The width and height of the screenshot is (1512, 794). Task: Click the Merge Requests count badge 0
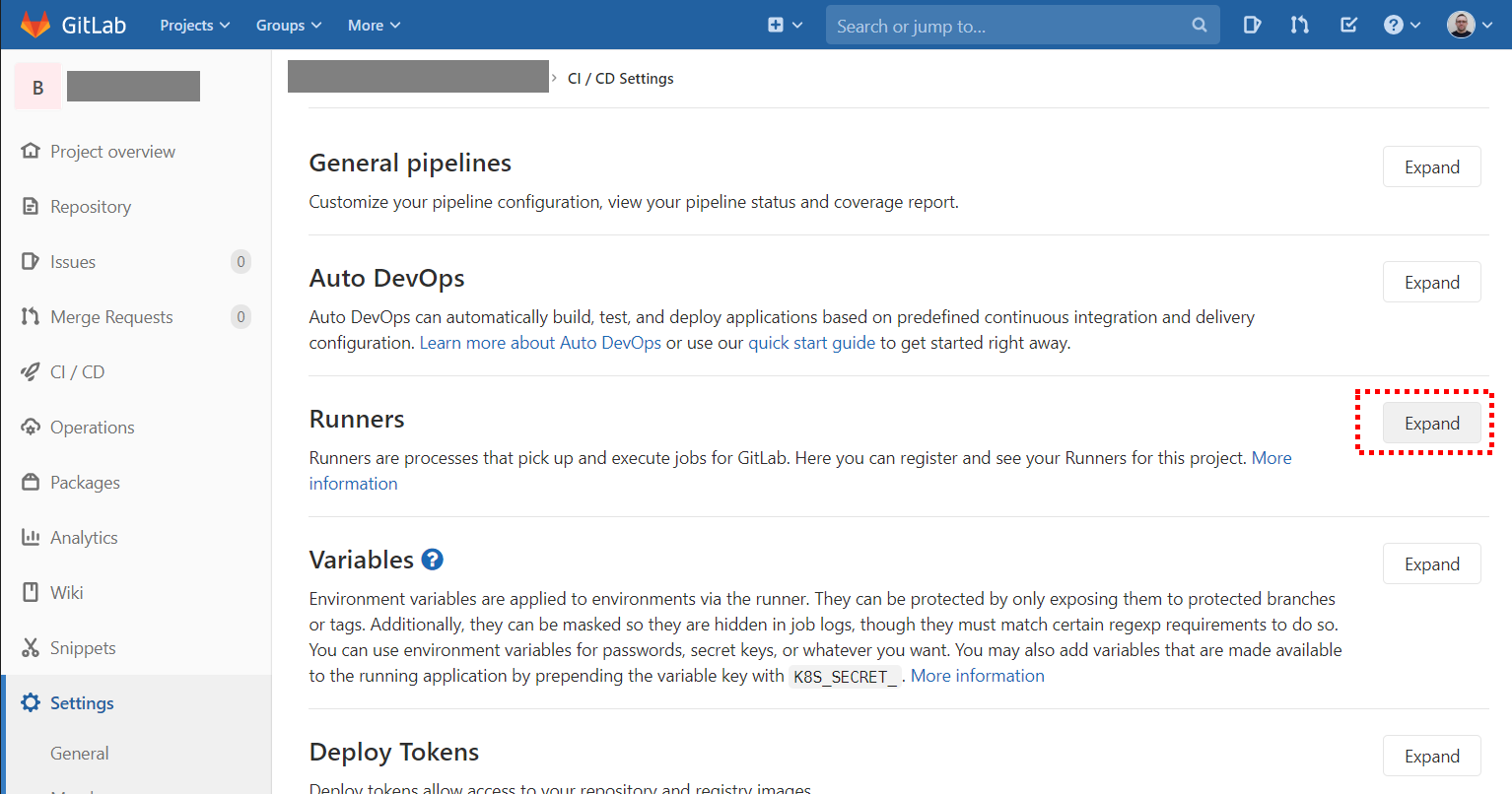click(x=241, y=316)
